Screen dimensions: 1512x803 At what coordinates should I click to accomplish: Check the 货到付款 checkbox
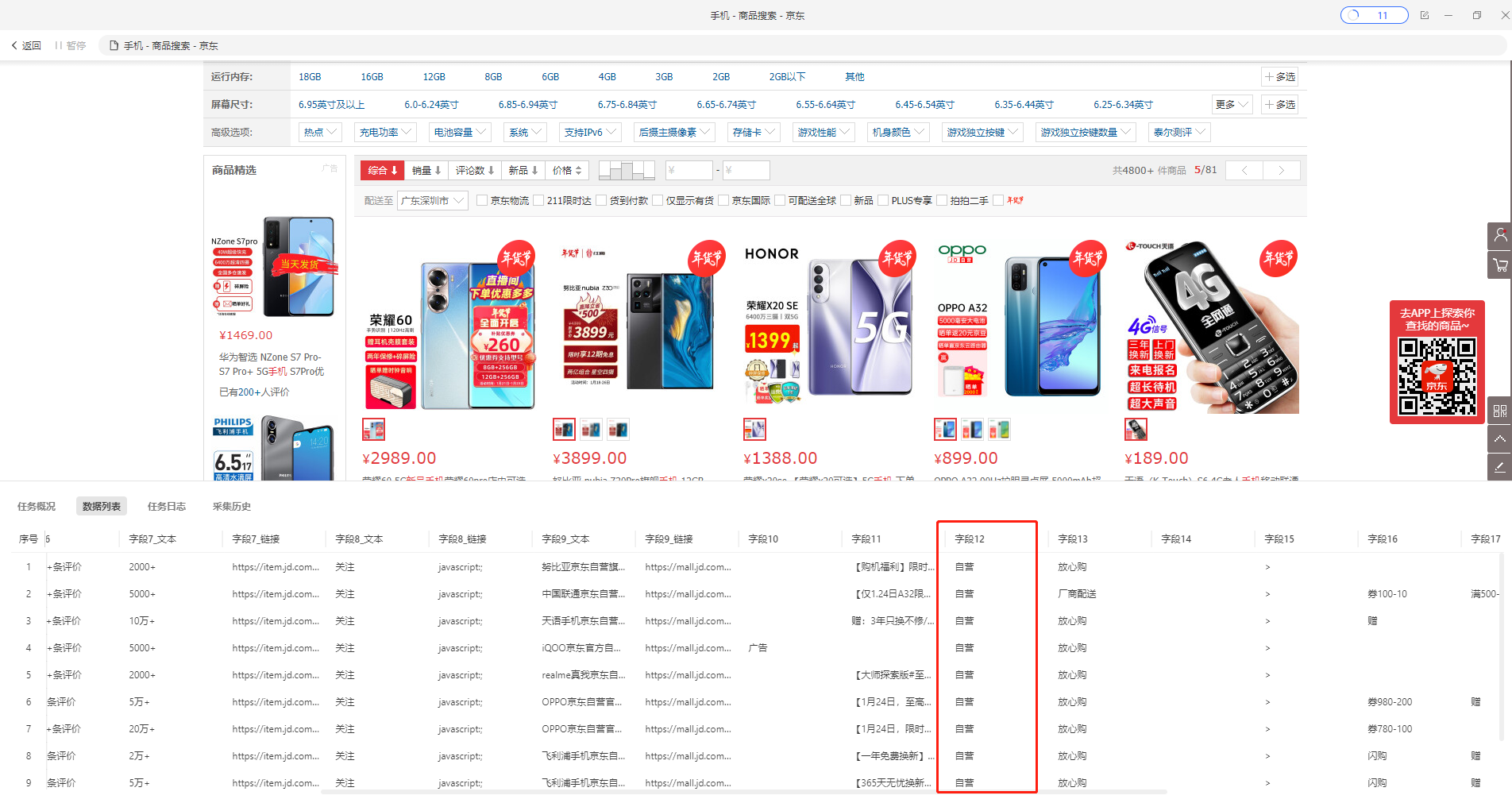(601, 201)
